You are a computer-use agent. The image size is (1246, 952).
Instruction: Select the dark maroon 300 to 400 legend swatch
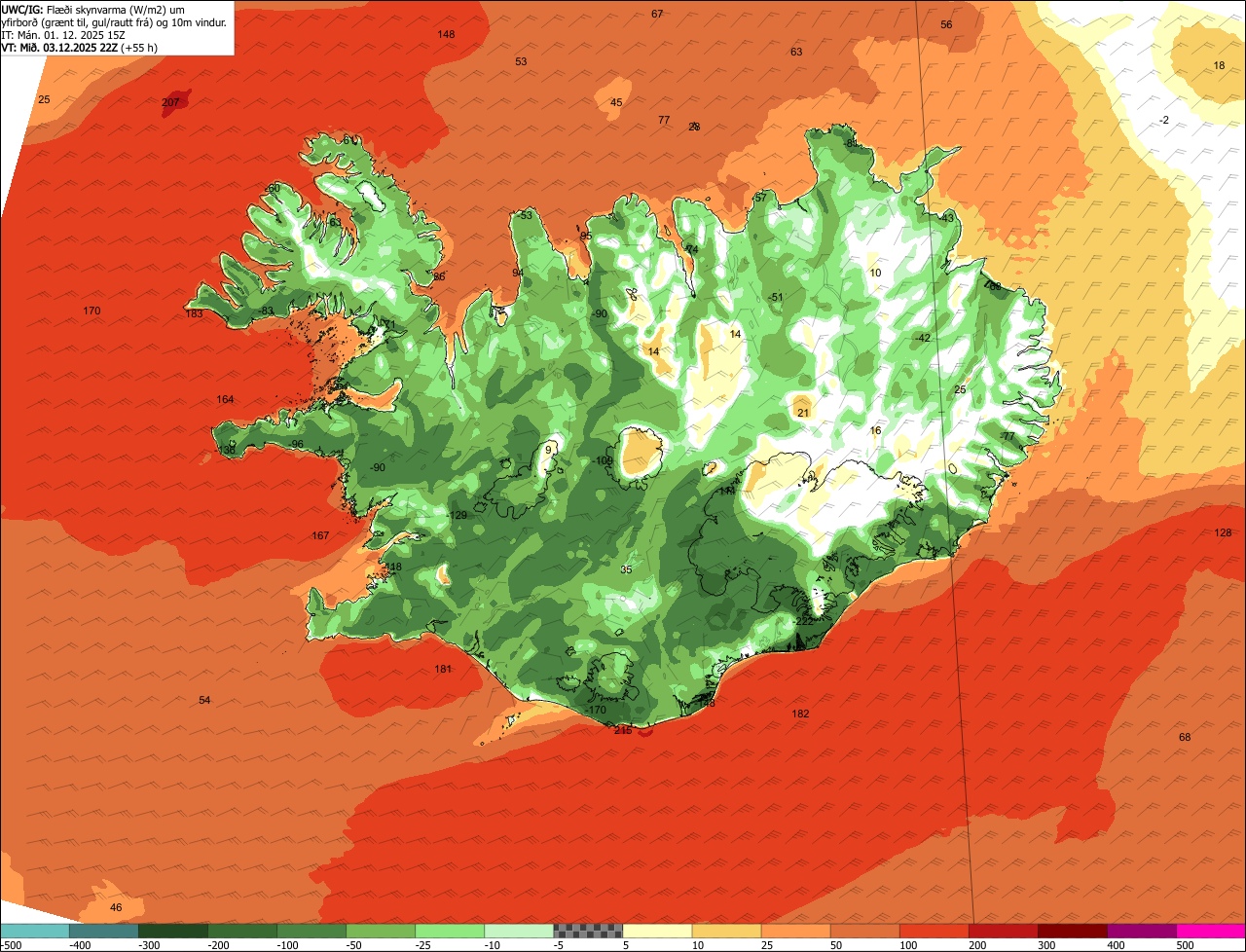(1071, 931)
